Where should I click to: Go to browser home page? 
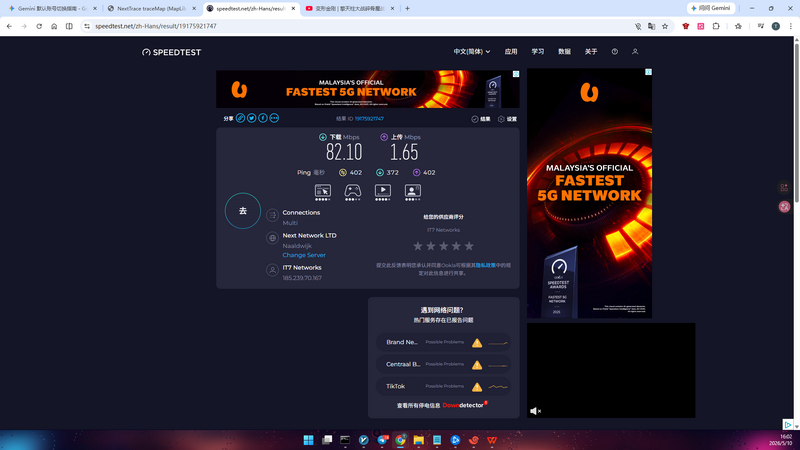(x=54, y=26)
